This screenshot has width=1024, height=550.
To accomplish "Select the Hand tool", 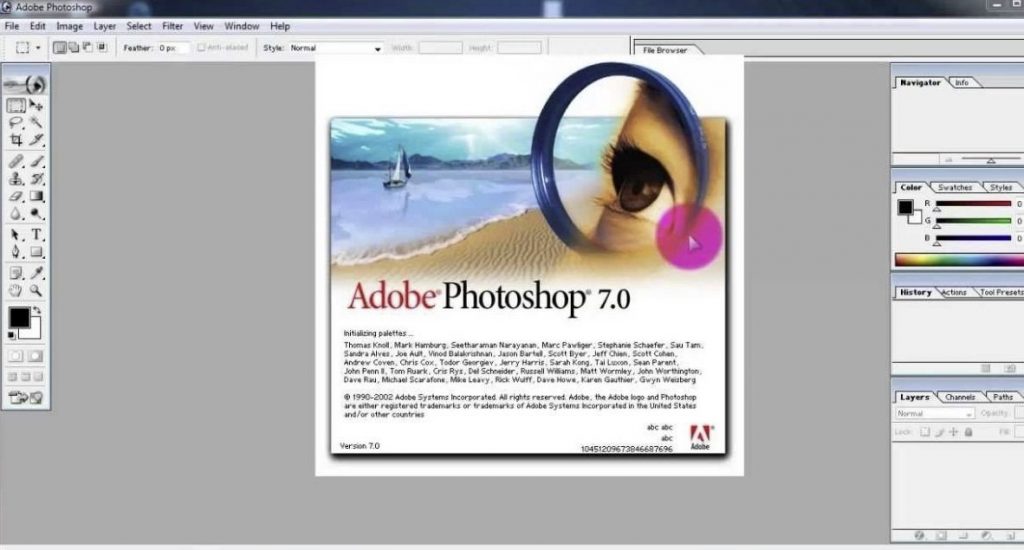I will pyautogui.click(x=16, y=291).
